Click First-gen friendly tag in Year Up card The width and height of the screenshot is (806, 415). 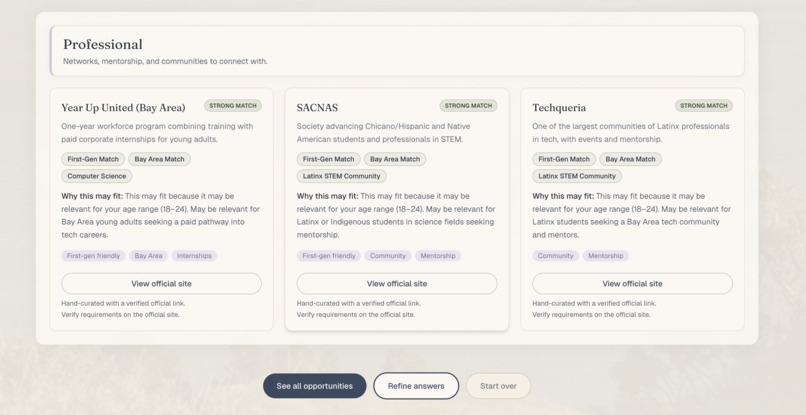[93, 256]
